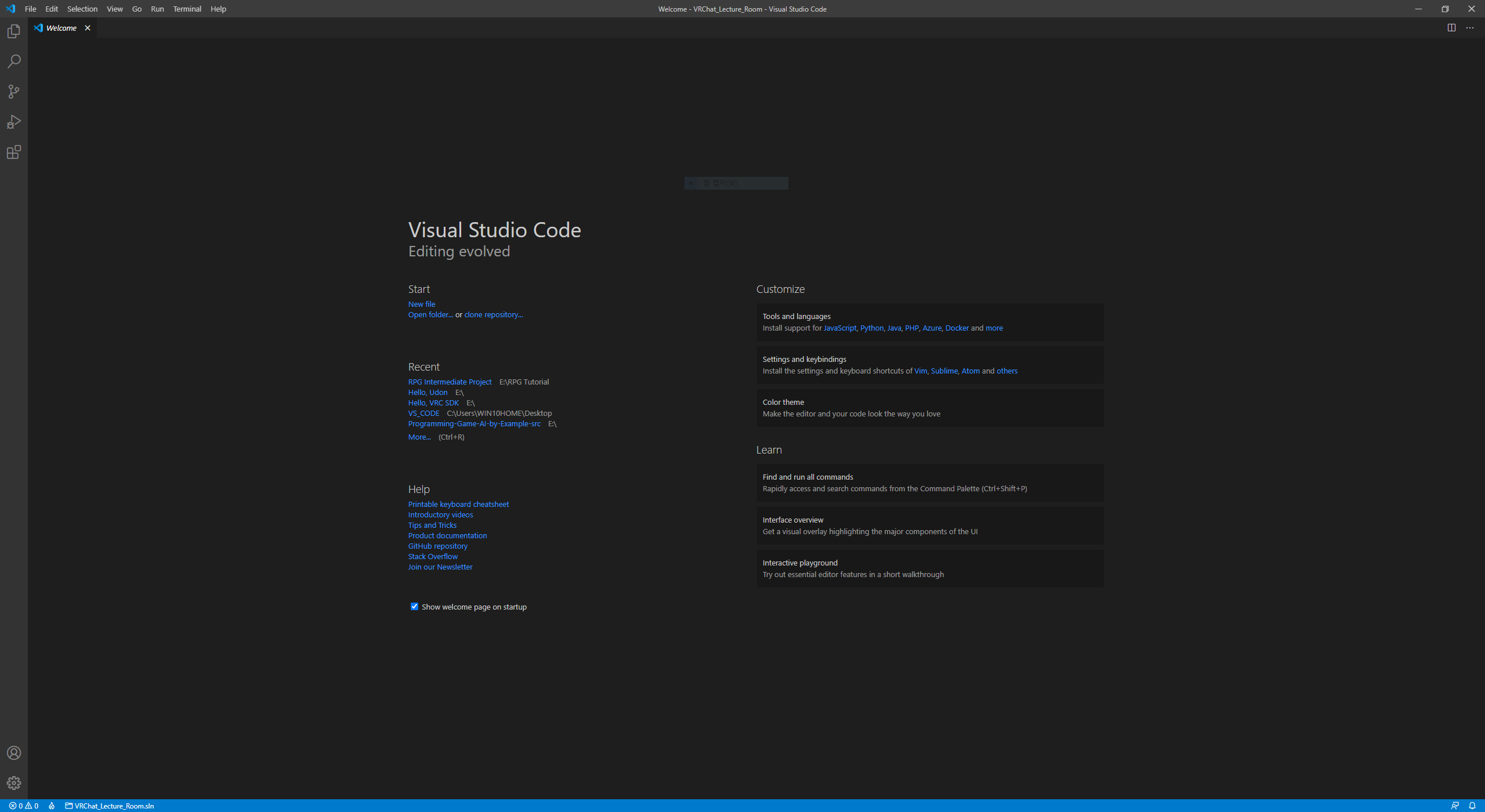Open the Manage gear icon

point(14,783)
